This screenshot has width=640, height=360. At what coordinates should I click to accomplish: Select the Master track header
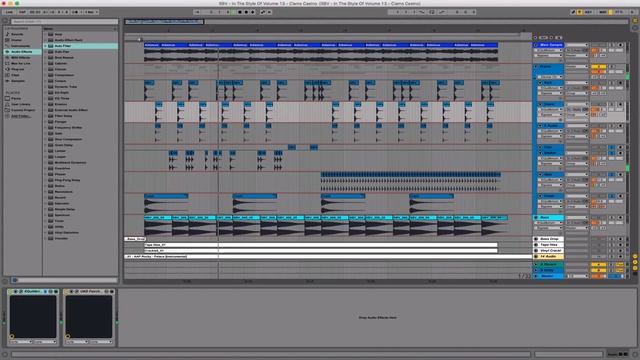(549, 276)
